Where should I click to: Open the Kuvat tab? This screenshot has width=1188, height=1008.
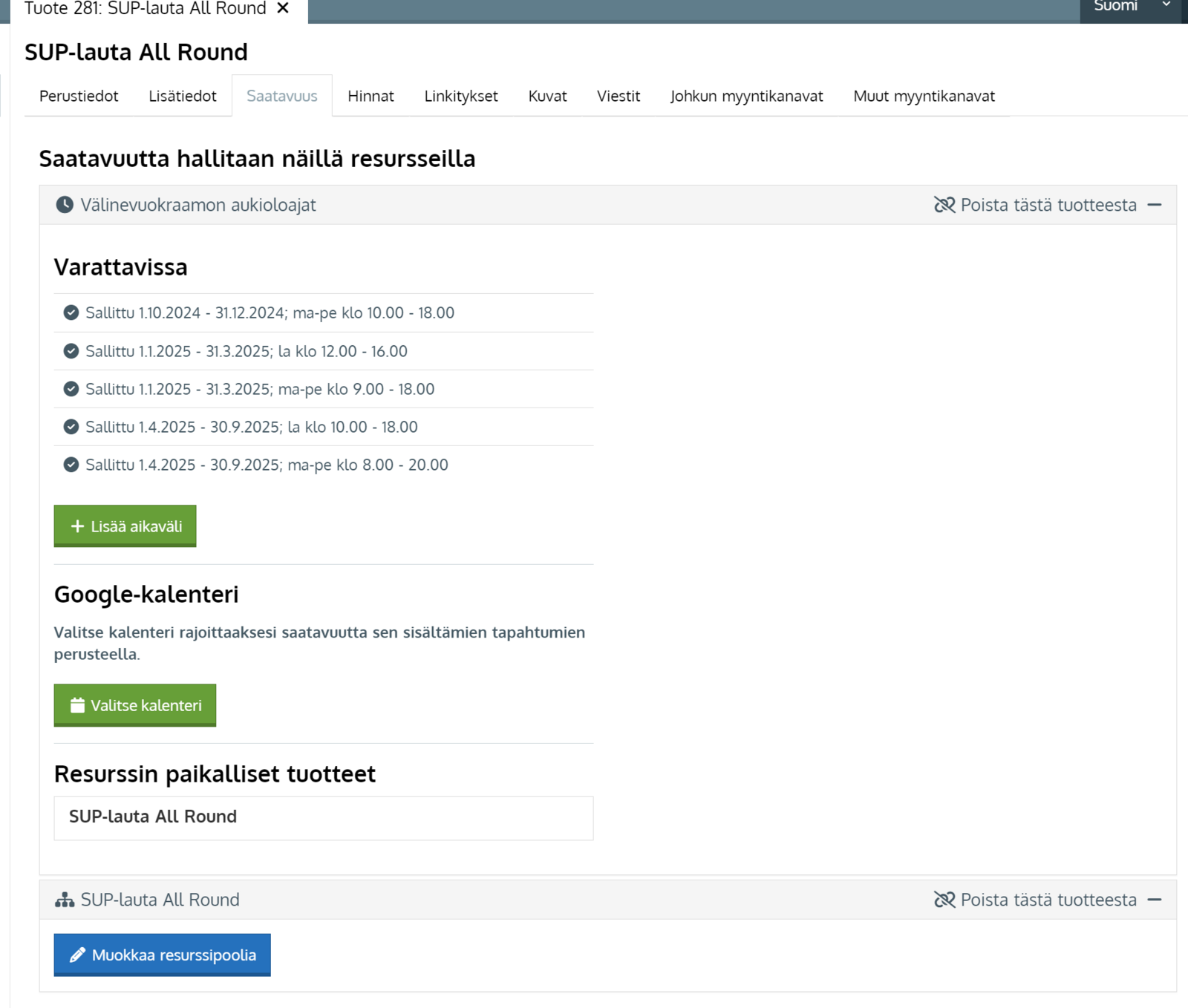[547, 96]
